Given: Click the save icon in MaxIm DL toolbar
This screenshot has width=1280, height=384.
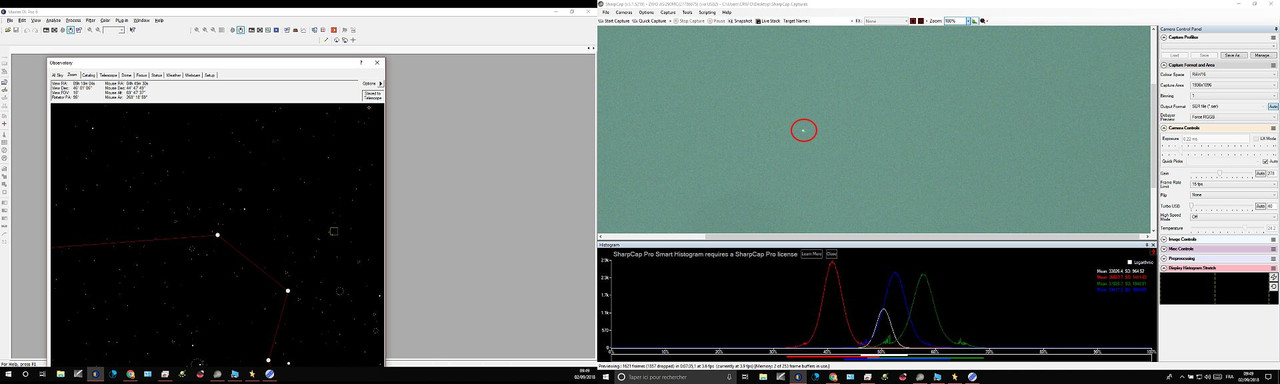Looking at the screenshot, I should click(x=16, y=30).
